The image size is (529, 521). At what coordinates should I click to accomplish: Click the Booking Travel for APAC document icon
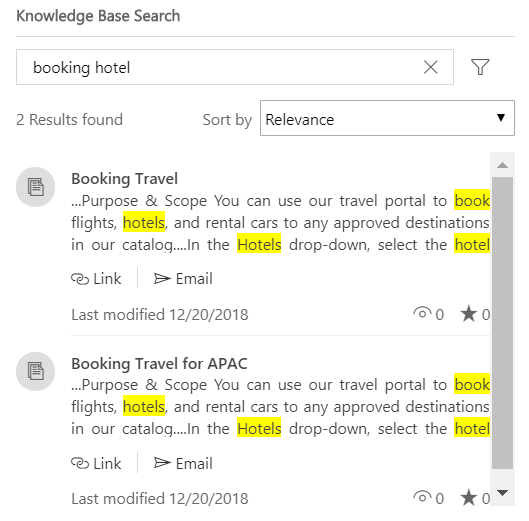(x=35, y=371)
